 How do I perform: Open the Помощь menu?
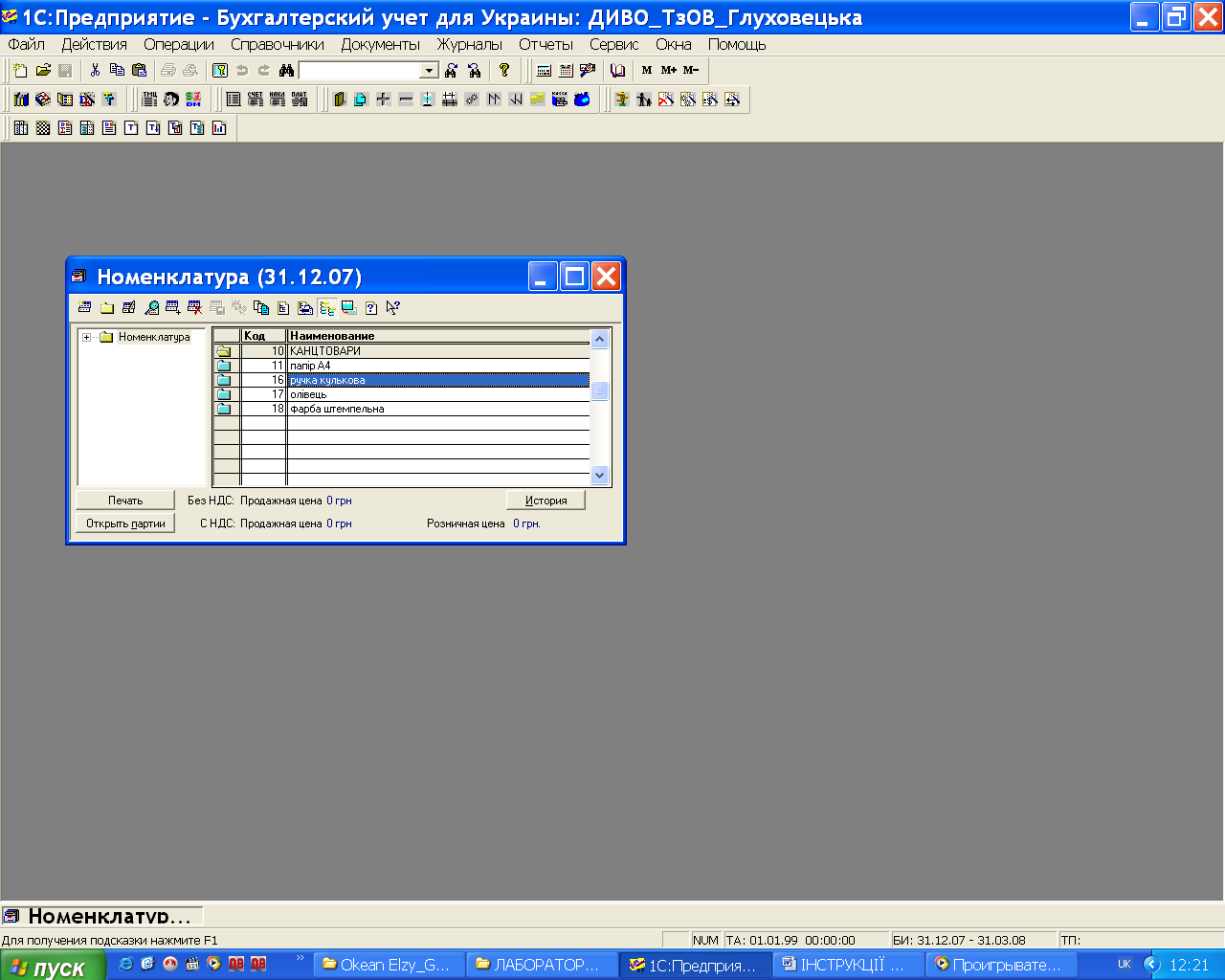click(737, 44)
